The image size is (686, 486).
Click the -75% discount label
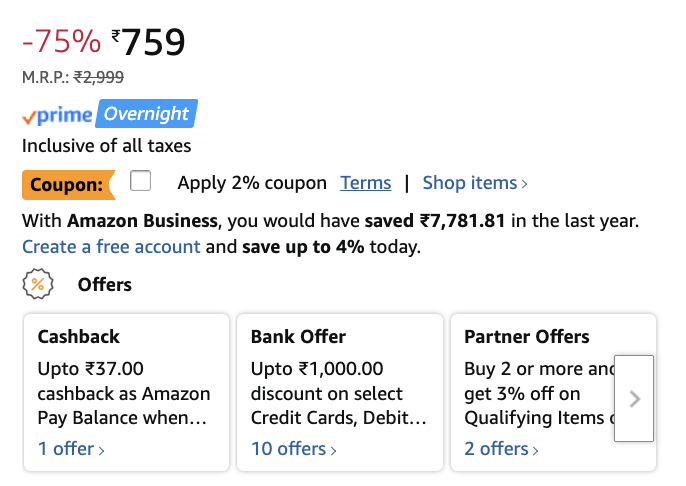tap(61, 42)
